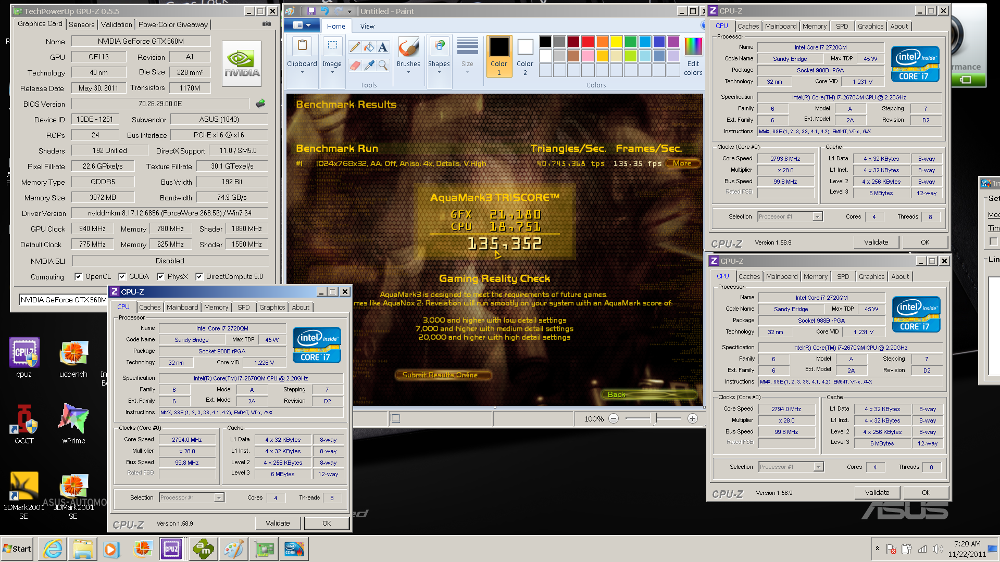This screenshot has height=562, width=1000.
Task: Open the Validation tab in GPU-Z
Action: point(117,24)
